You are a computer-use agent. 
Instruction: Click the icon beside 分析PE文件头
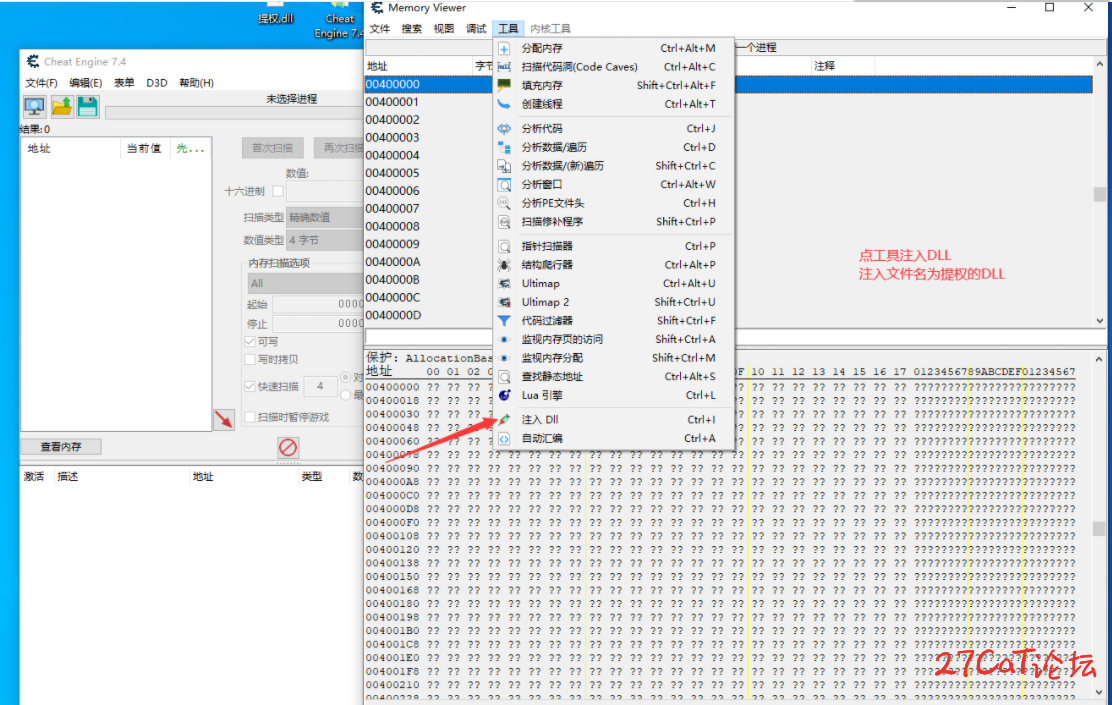[504, 203]
